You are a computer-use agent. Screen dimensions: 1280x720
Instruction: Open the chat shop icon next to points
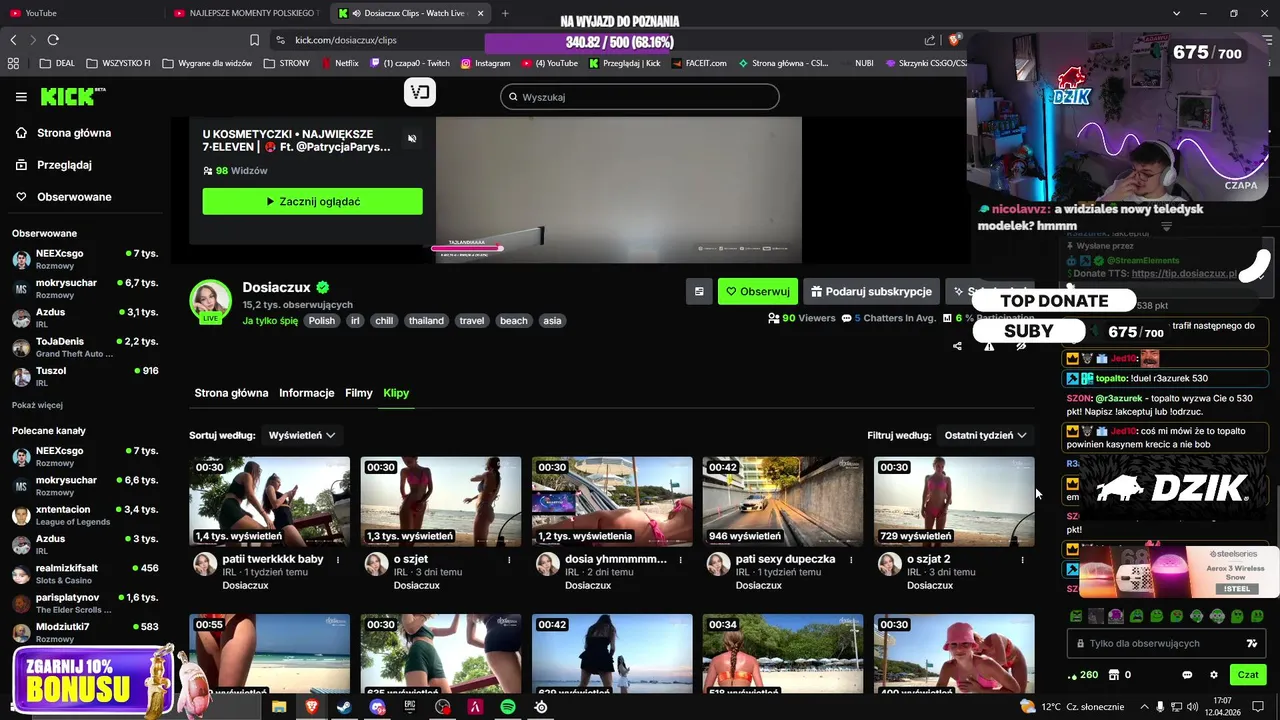point(1115,675)
